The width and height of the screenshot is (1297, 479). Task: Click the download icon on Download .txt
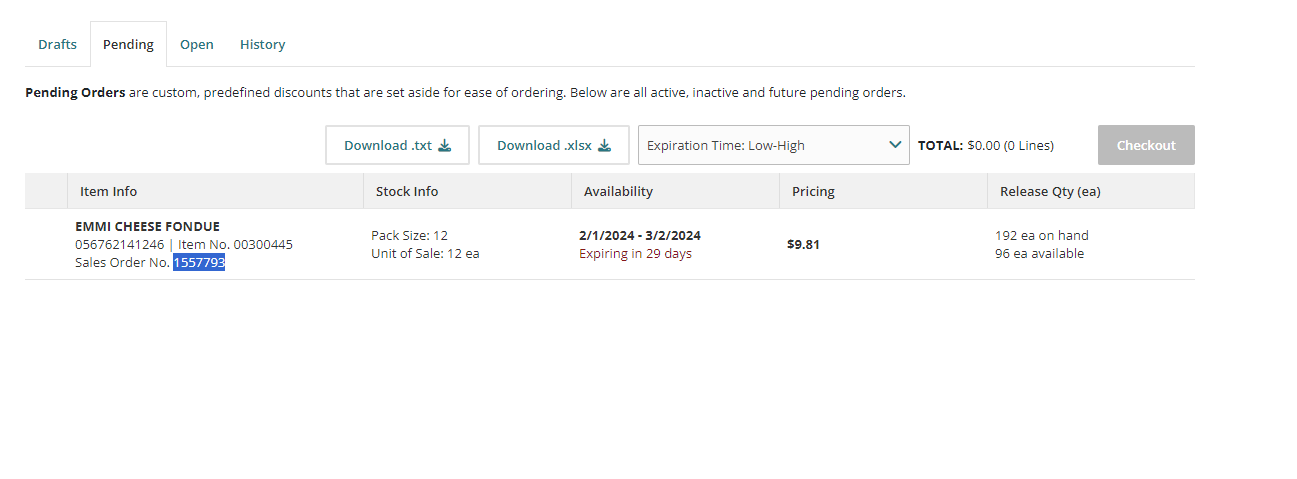[x=445, y=145]
